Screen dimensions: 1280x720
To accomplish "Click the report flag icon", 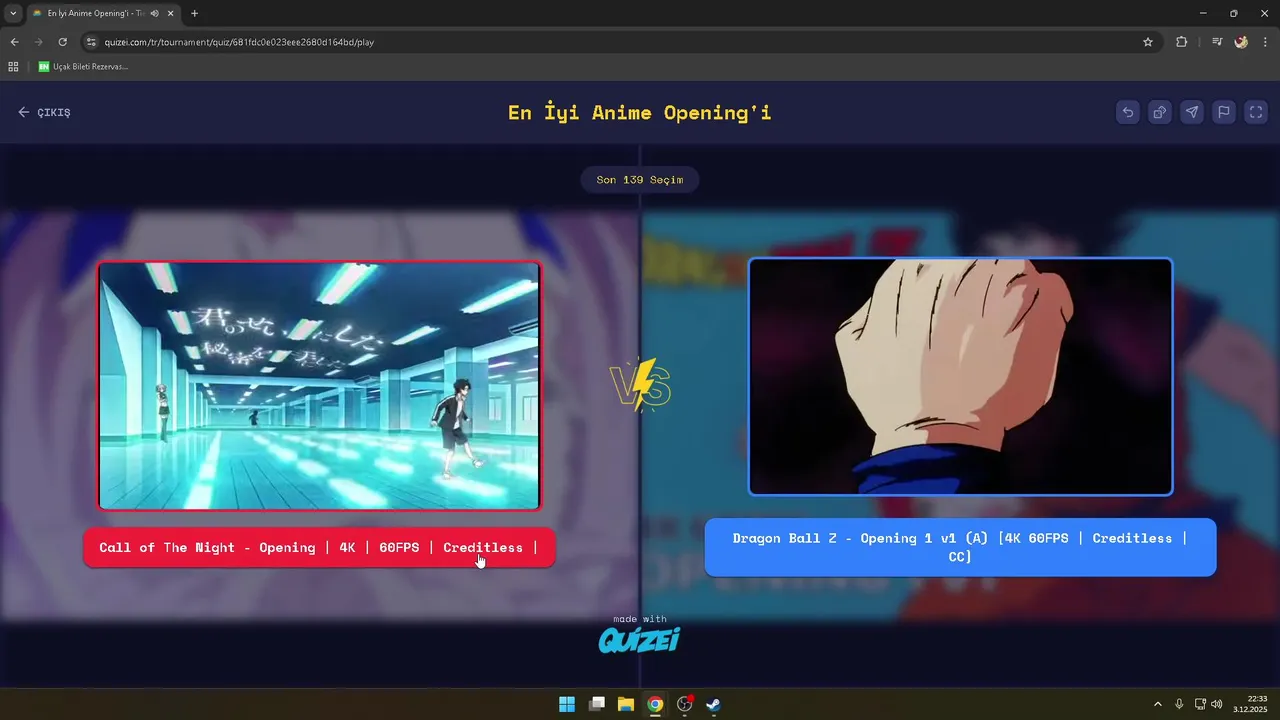I will [1224, 112].
